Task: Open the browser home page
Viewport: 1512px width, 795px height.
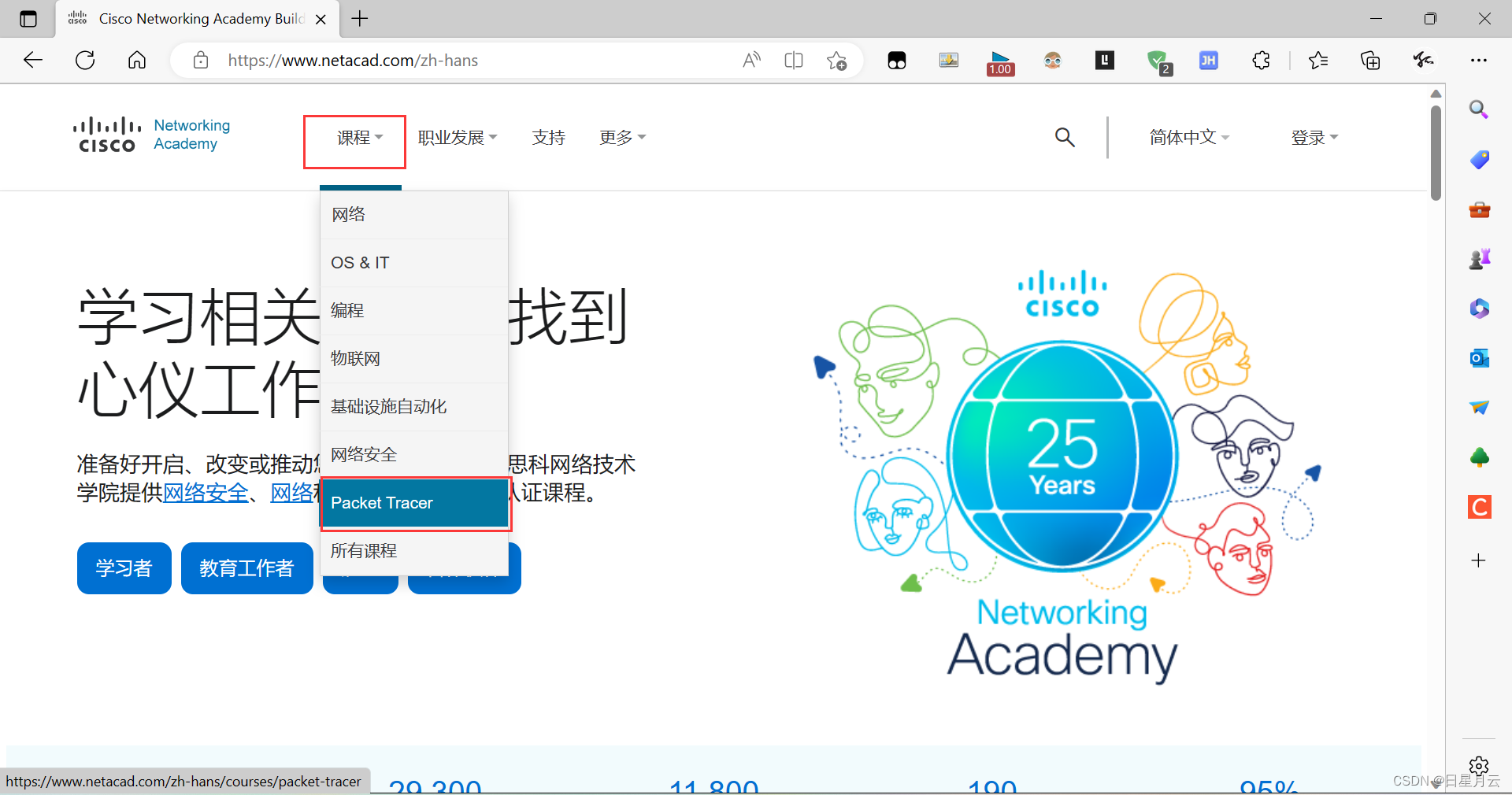Action: (x=137, y=60)
